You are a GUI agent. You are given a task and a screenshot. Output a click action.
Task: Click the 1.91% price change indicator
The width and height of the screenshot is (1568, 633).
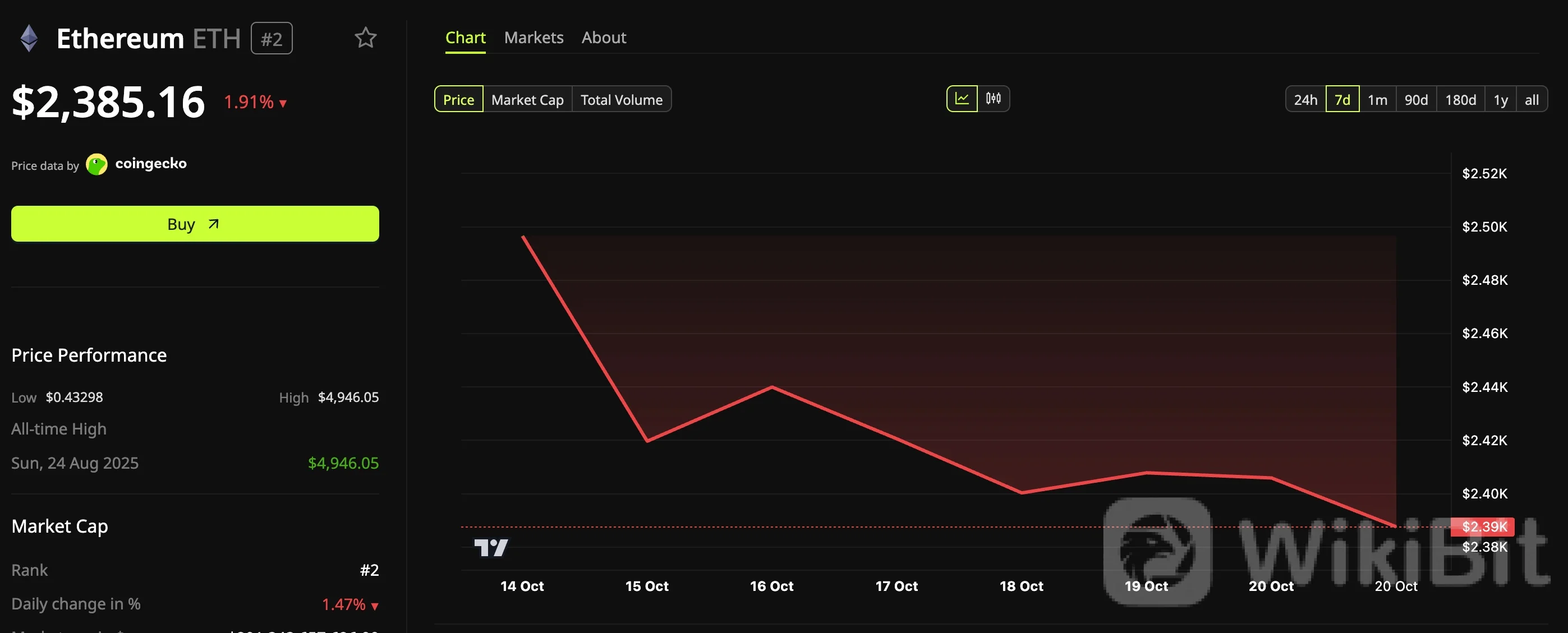click(255, 101)
